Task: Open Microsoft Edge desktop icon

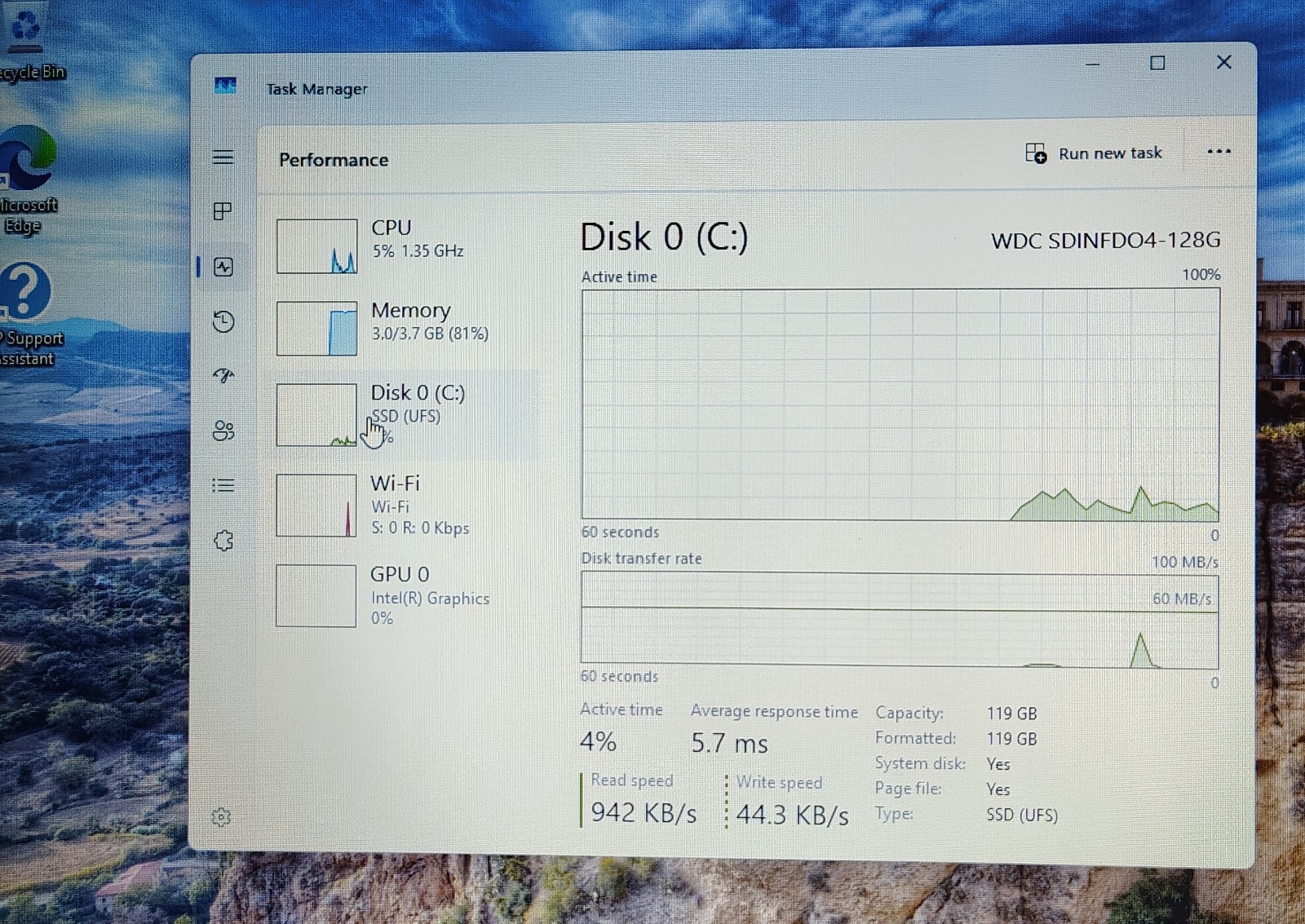Action: [28, 181]
